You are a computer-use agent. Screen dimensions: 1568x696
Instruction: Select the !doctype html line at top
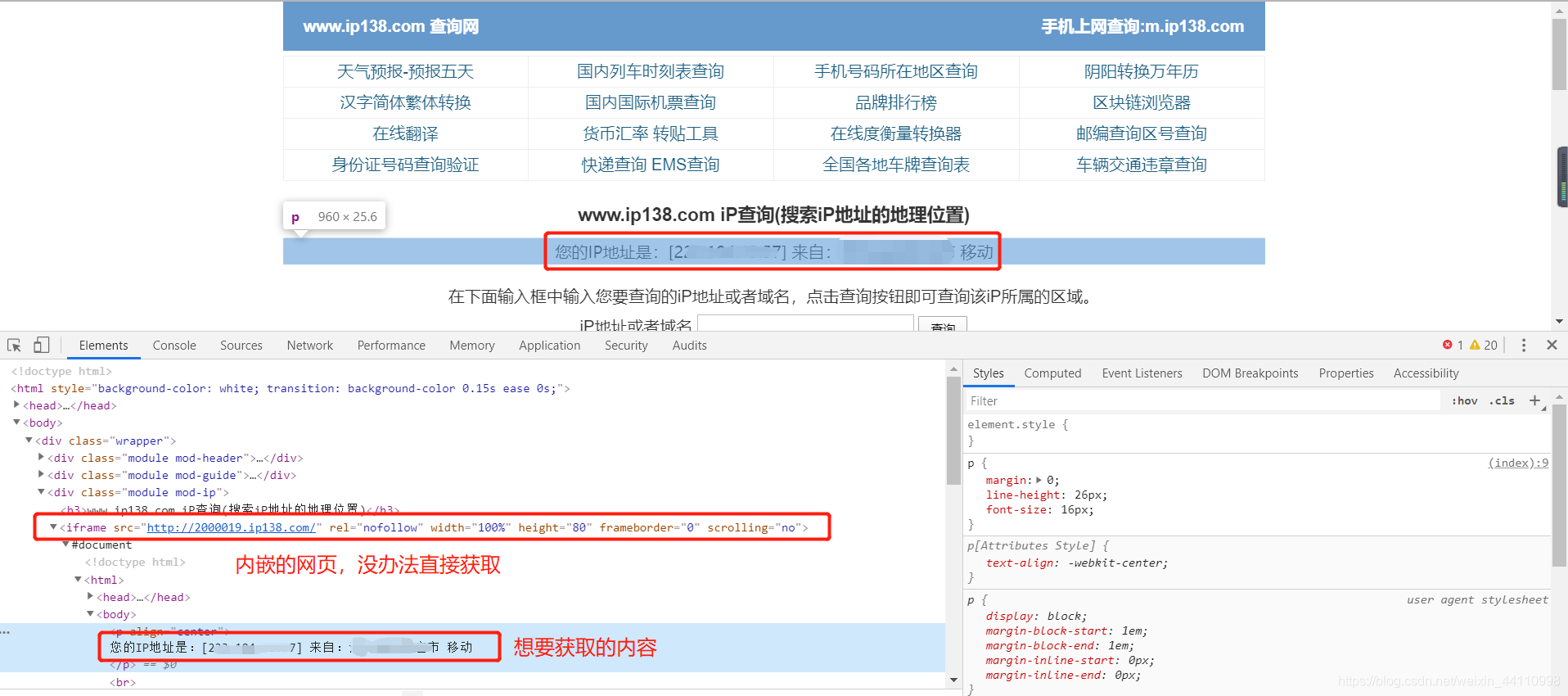61,371
